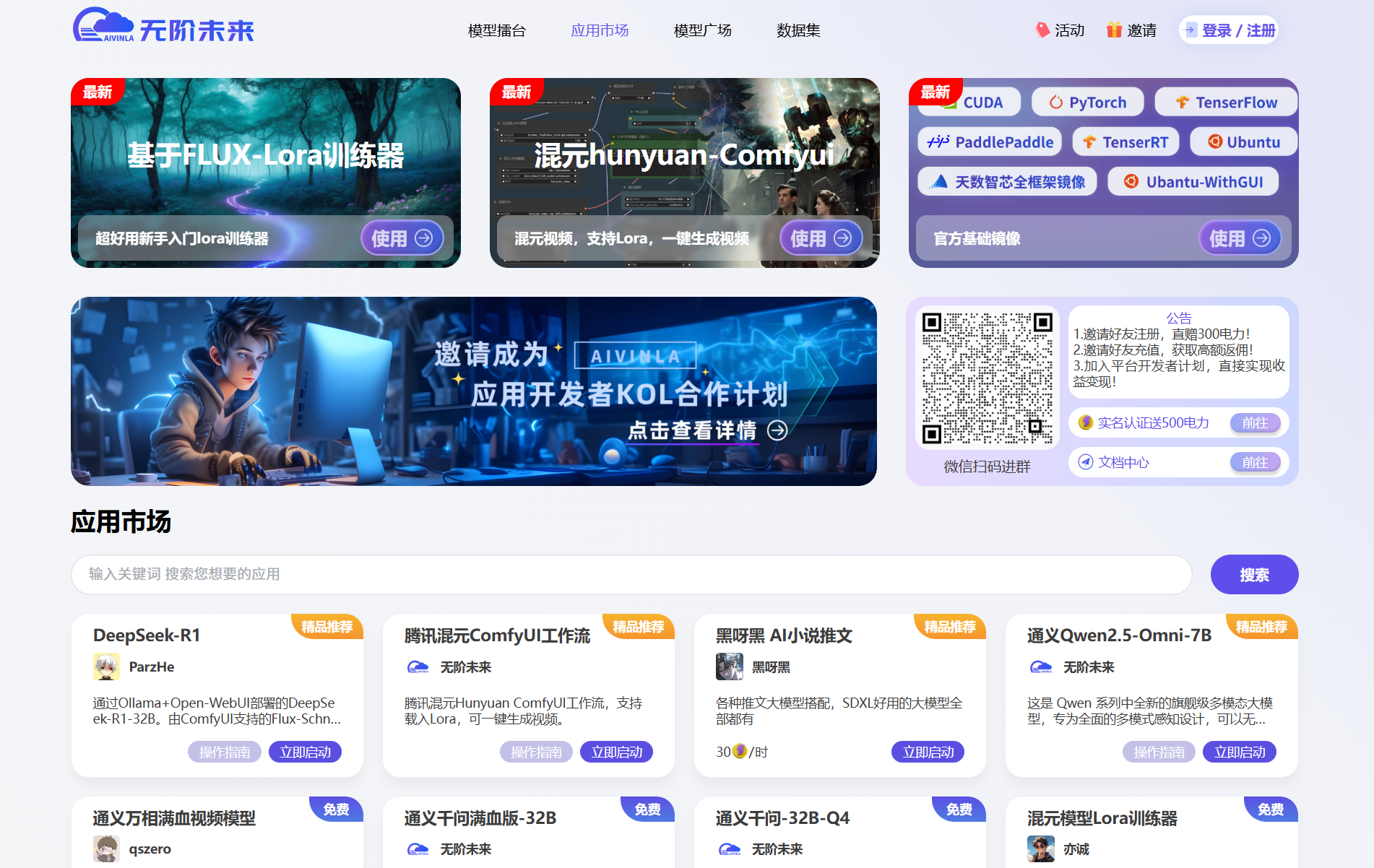Open the 模型擂台 nav item
The image size is (1374, 868).
click(x=497, y=30)
